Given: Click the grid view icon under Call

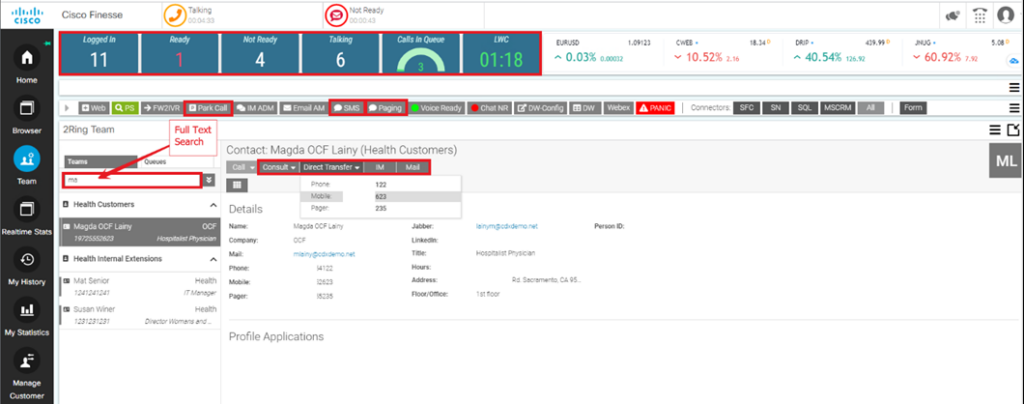Looking at the screenshot, I should [236, 185].
